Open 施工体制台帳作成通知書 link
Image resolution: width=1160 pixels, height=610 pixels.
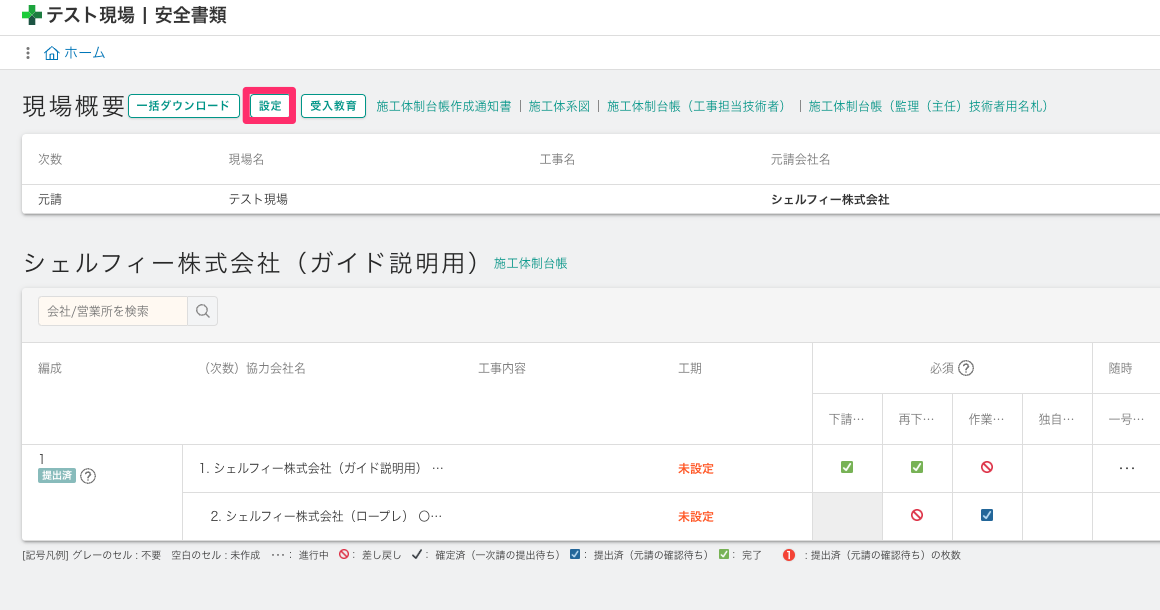443,106
